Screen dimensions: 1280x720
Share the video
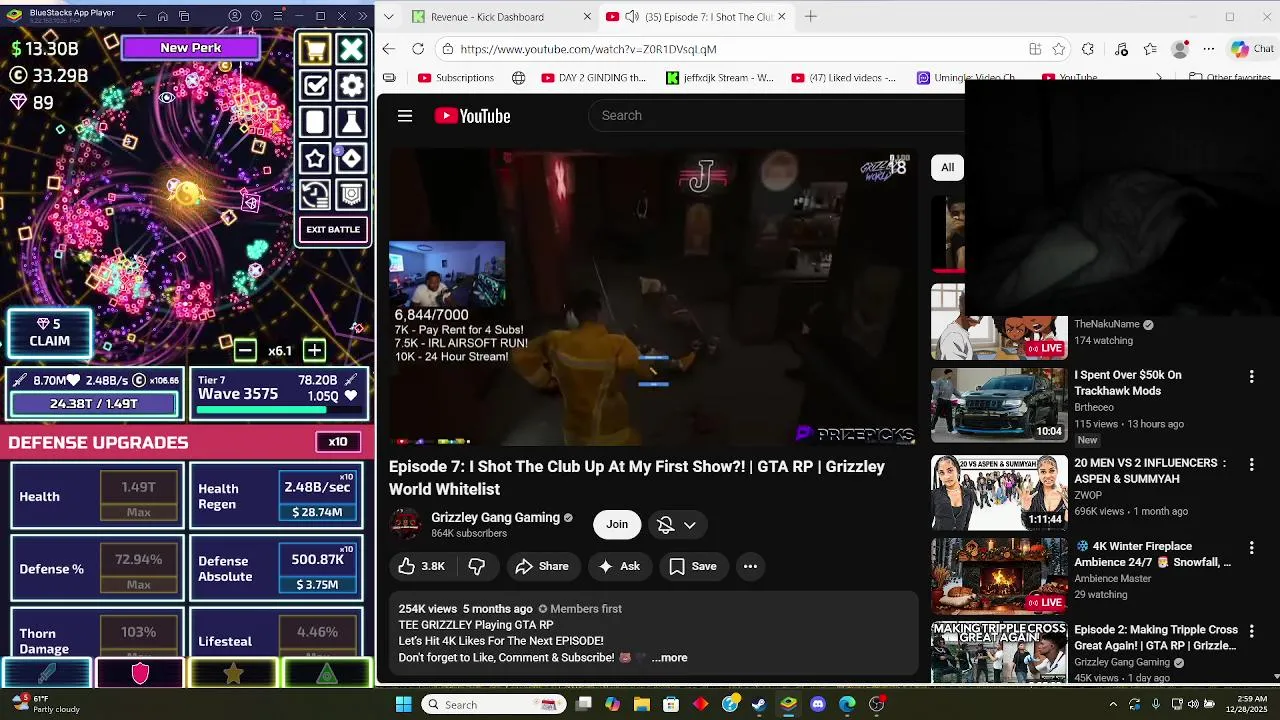tap(542, 566)
